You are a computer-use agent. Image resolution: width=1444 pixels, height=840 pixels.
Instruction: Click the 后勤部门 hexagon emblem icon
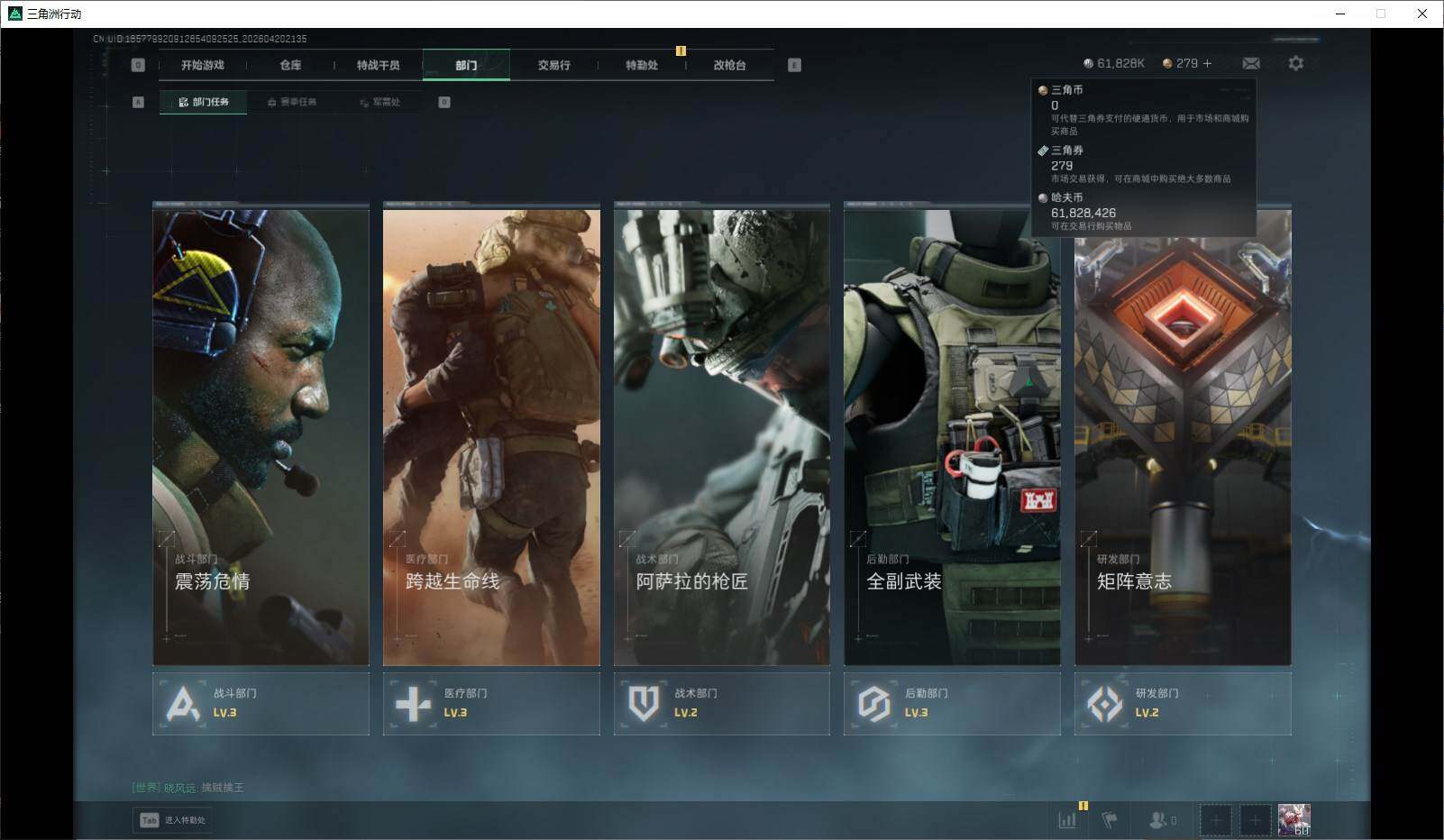pyautogui.click(x=874, y=704)
